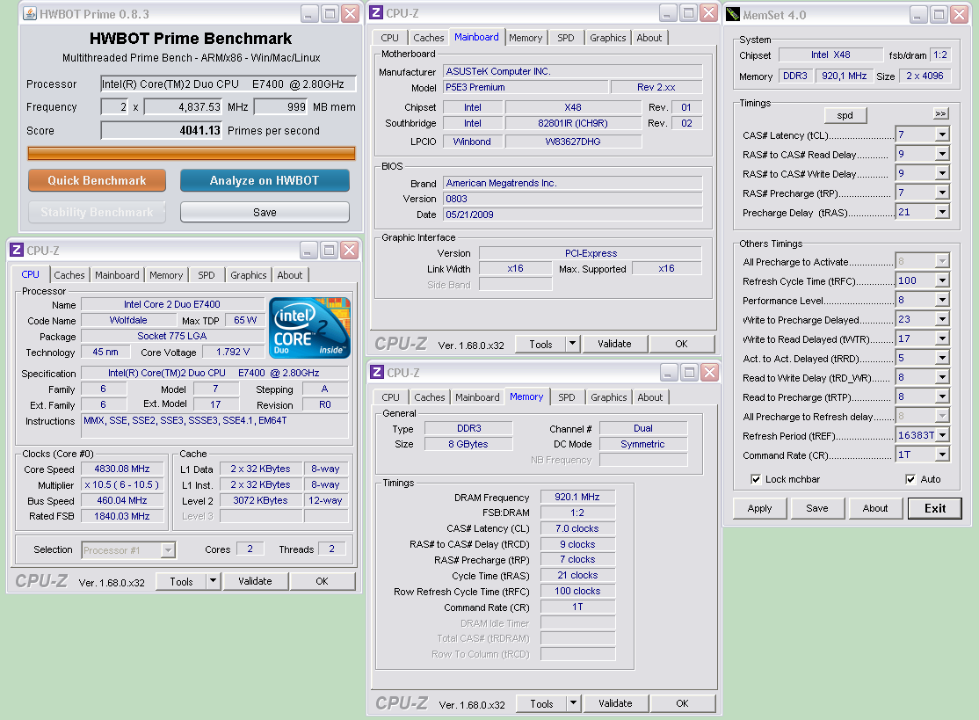
Task: Open Graphics tab in CPU window
Action: click(x=248, y=275)
